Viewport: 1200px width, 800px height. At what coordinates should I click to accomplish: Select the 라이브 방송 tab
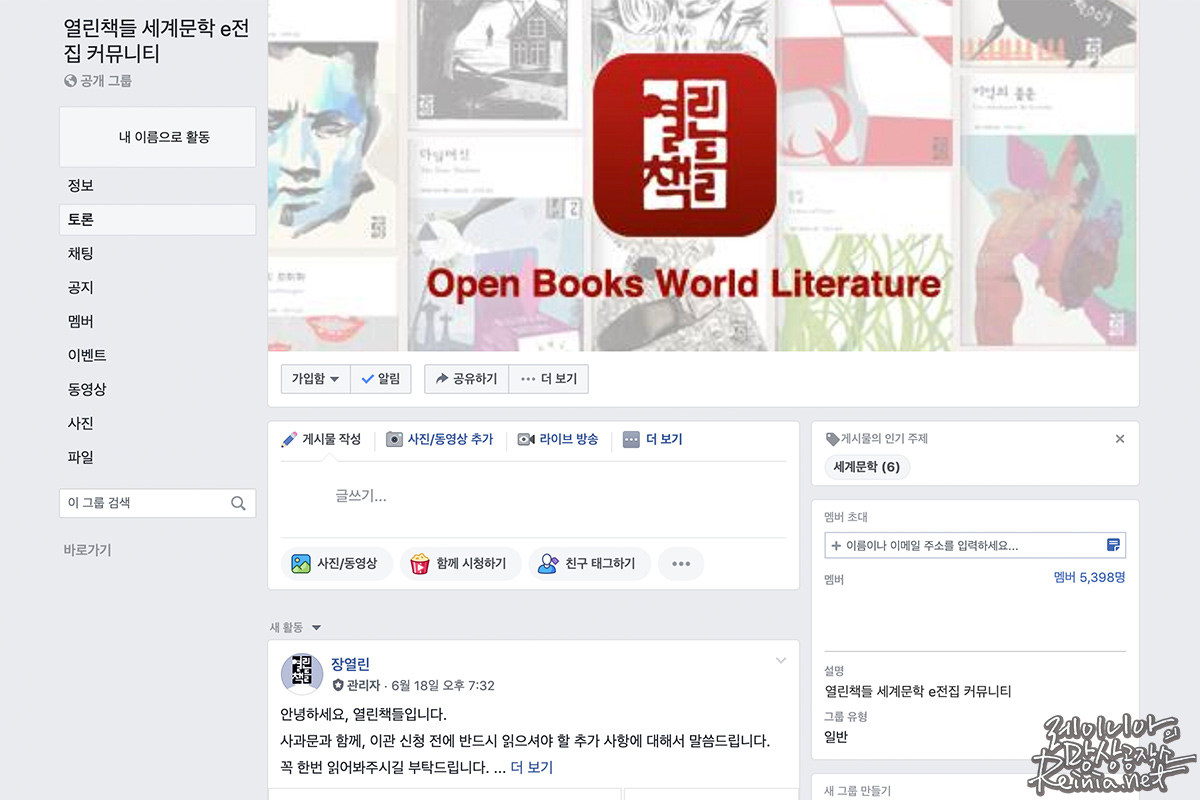coord(558,439)
